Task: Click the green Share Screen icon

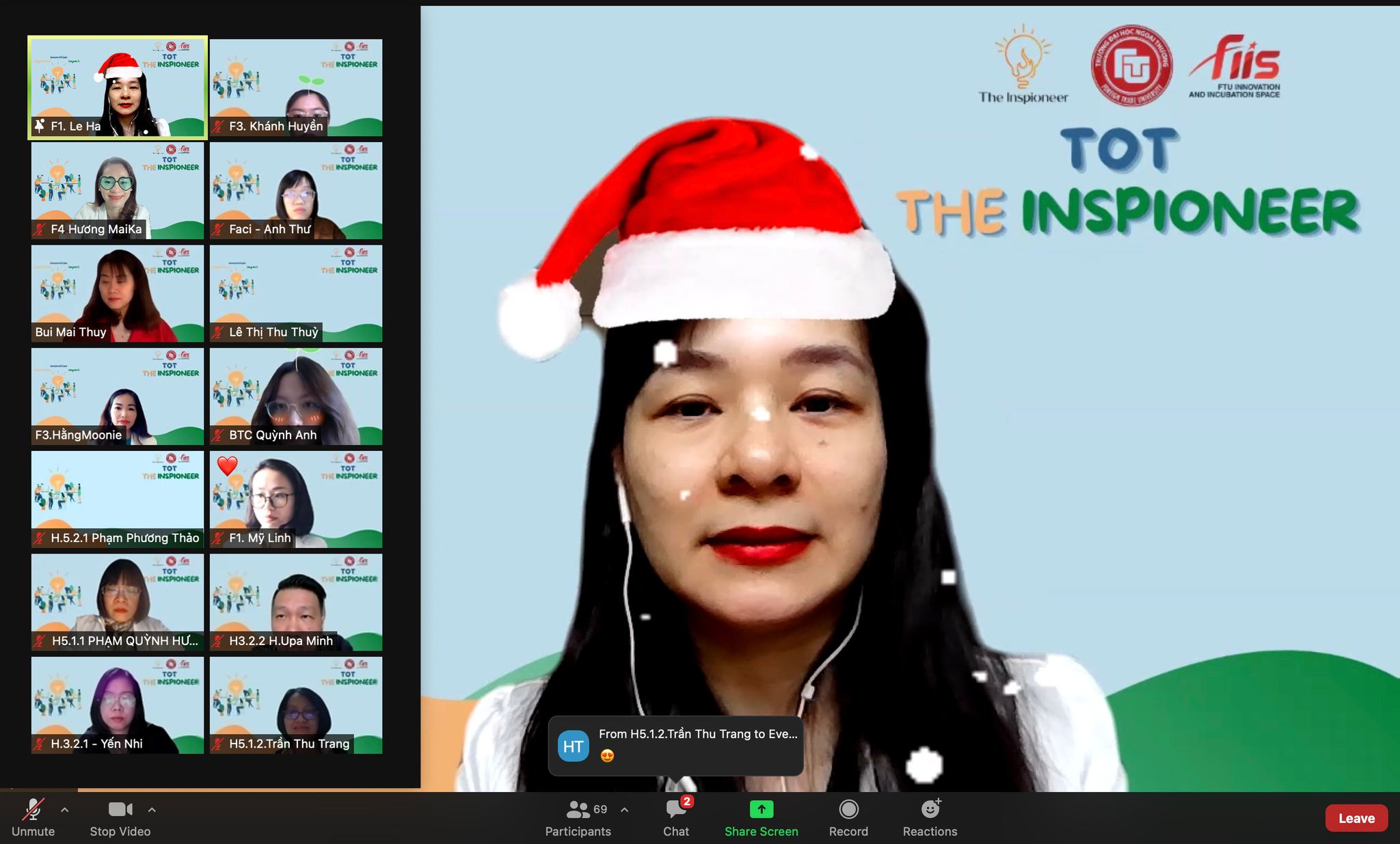Action: point(762,809)
